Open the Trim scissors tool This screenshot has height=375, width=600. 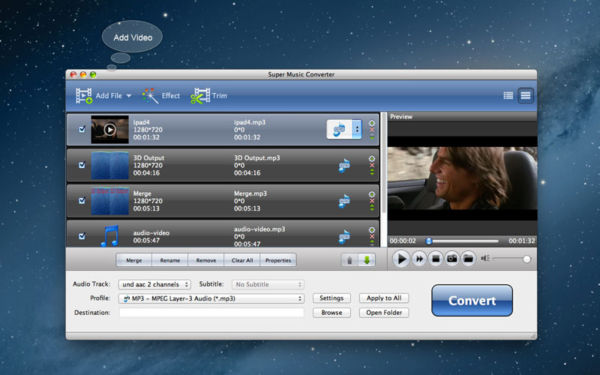[201, 96]
